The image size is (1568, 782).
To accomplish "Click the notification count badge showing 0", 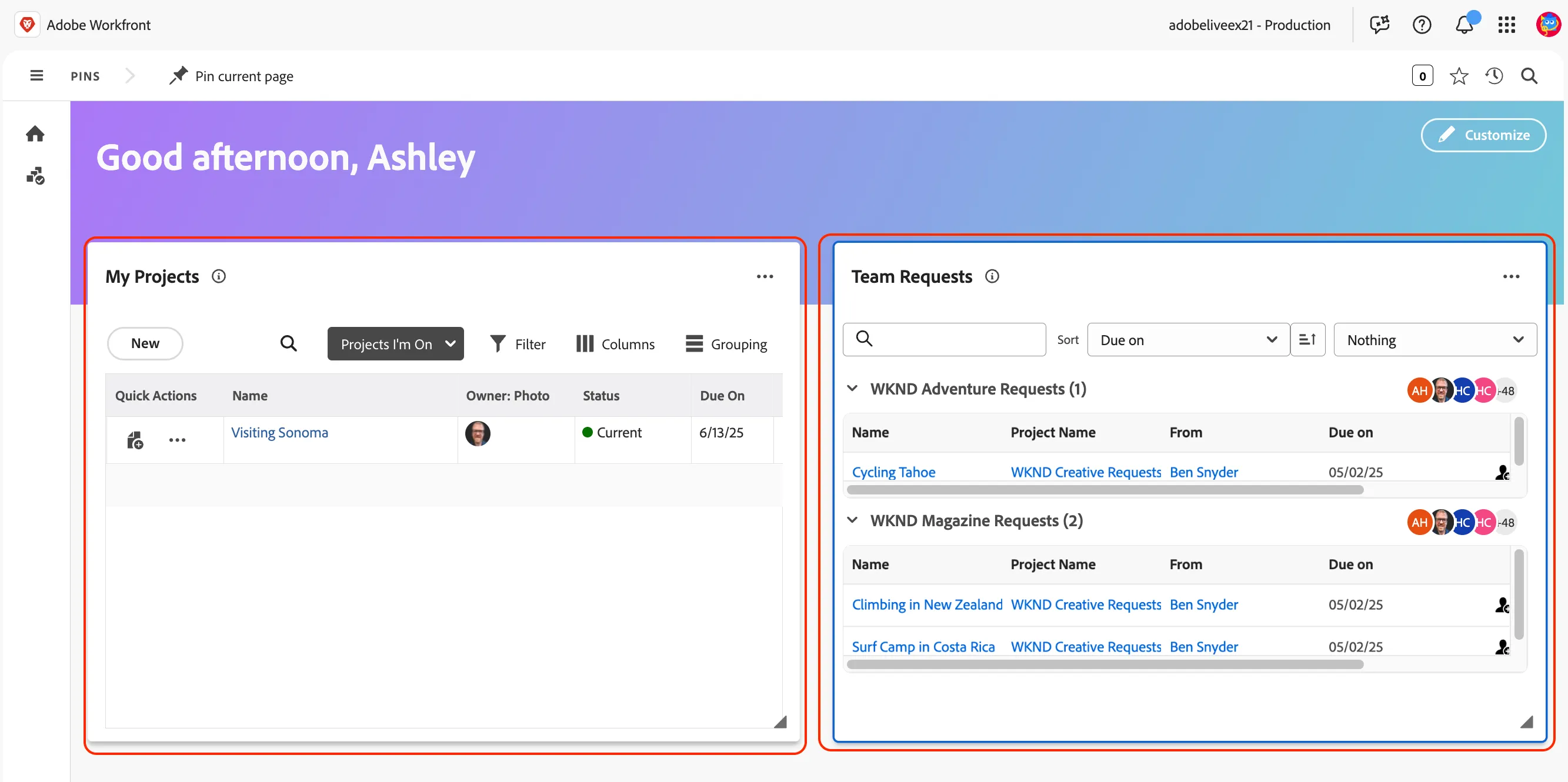I will pos(1422,76).
